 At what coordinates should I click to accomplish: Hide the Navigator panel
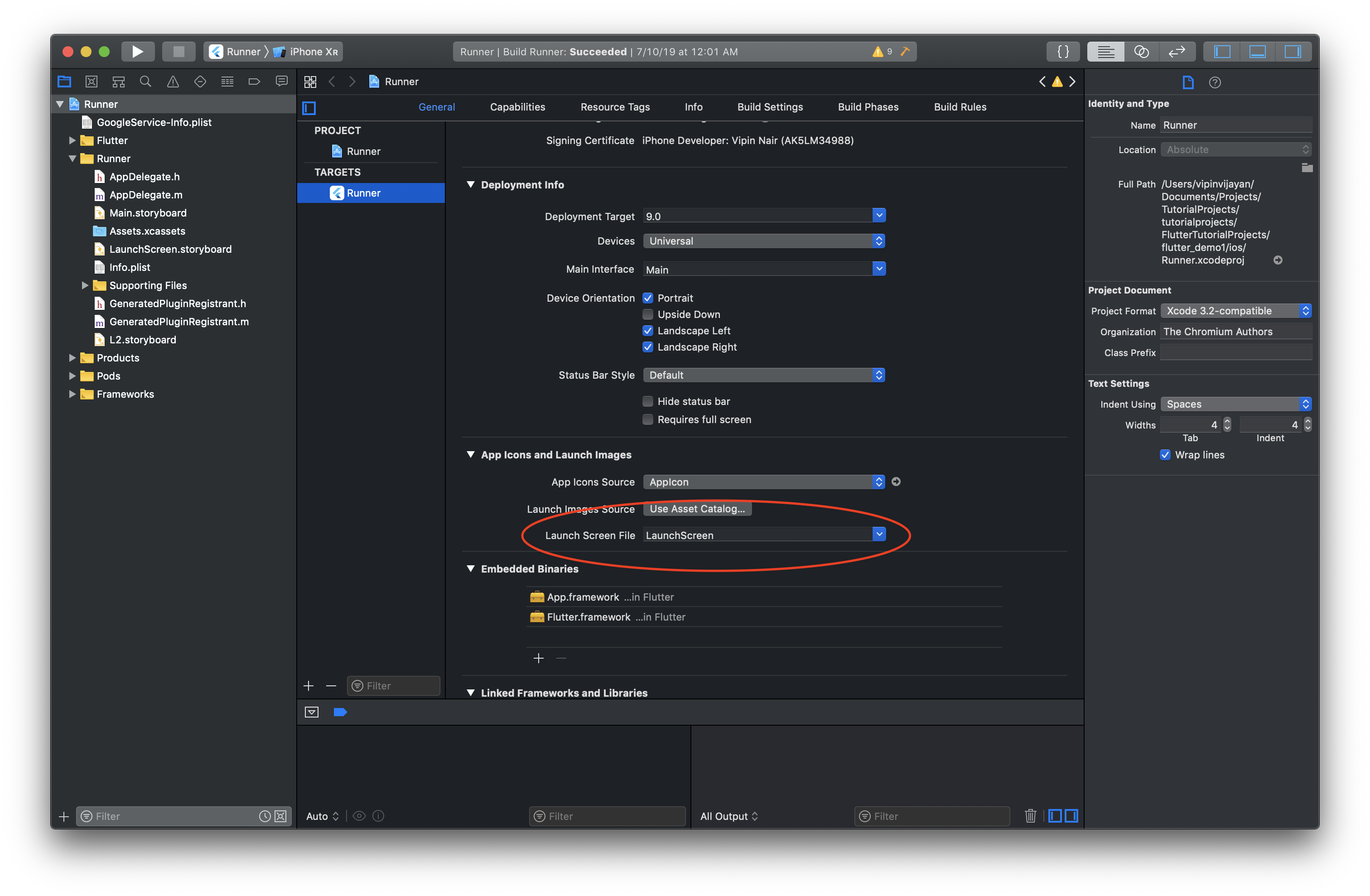(1221, 52)
